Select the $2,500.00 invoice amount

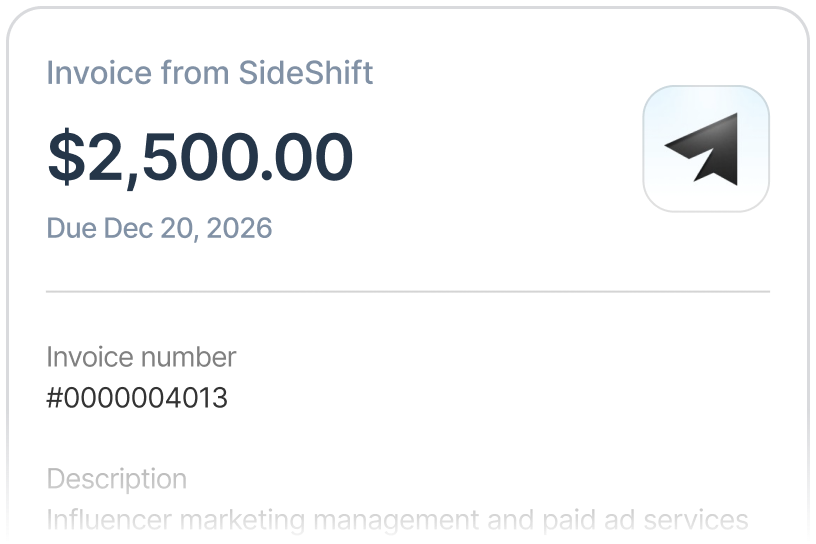click(x=200, y=157)
